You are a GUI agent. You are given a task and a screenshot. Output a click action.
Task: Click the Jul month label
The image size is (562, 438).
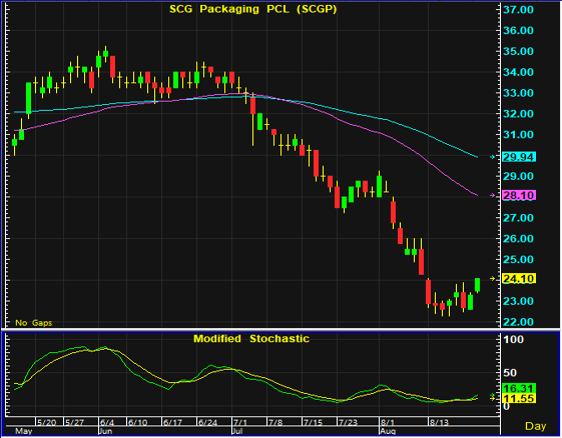click(x=237, y=431)
